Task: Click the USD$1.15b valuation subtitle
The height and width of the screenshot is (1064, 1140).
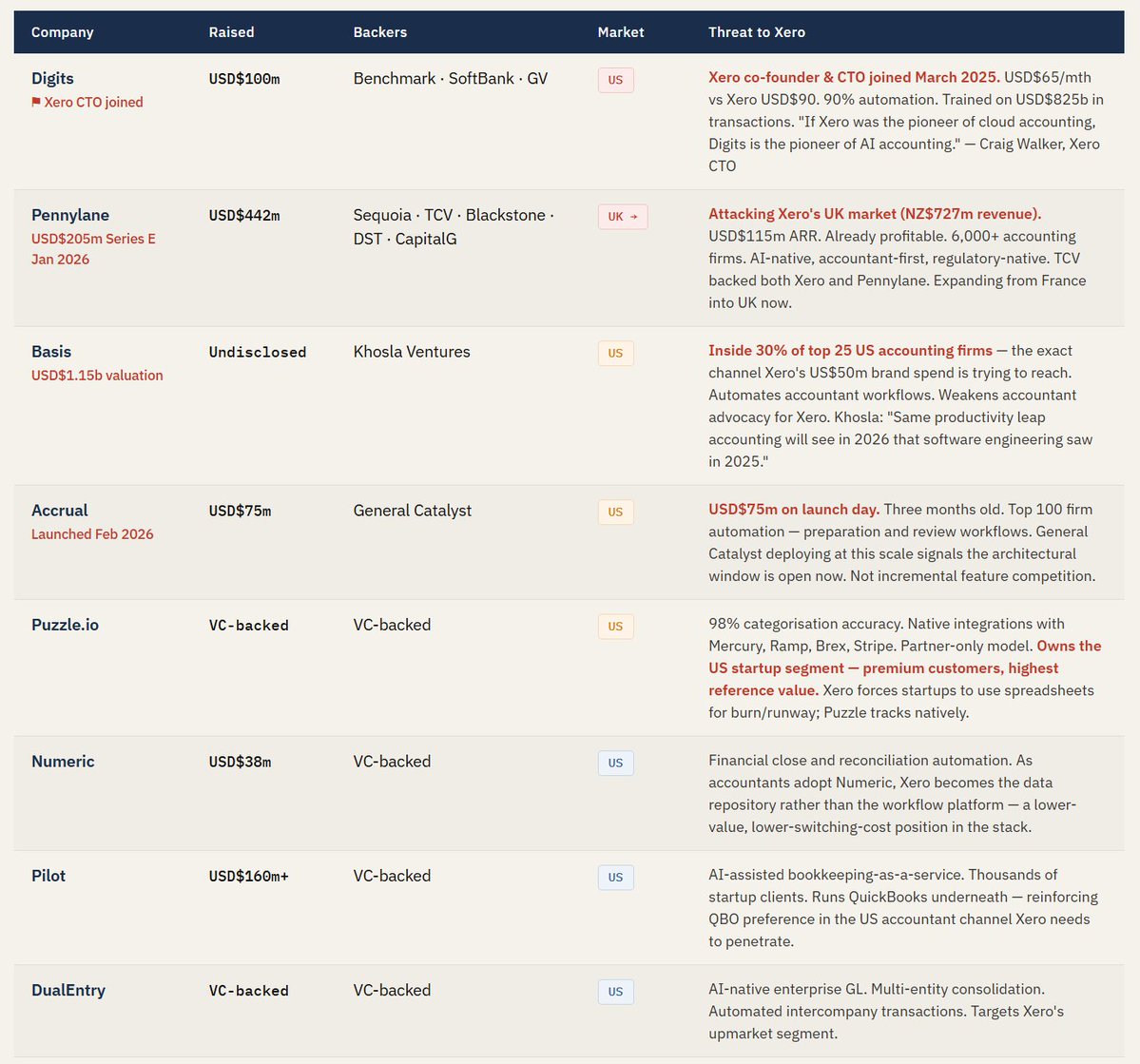Action: click(97, 376)
